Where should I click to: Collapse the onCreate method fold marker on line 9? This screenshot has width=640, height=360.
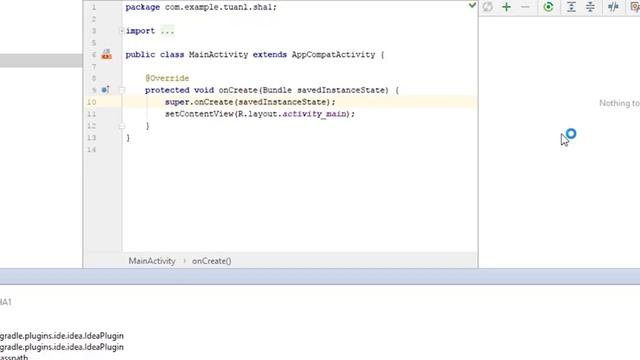coord(122,90)
